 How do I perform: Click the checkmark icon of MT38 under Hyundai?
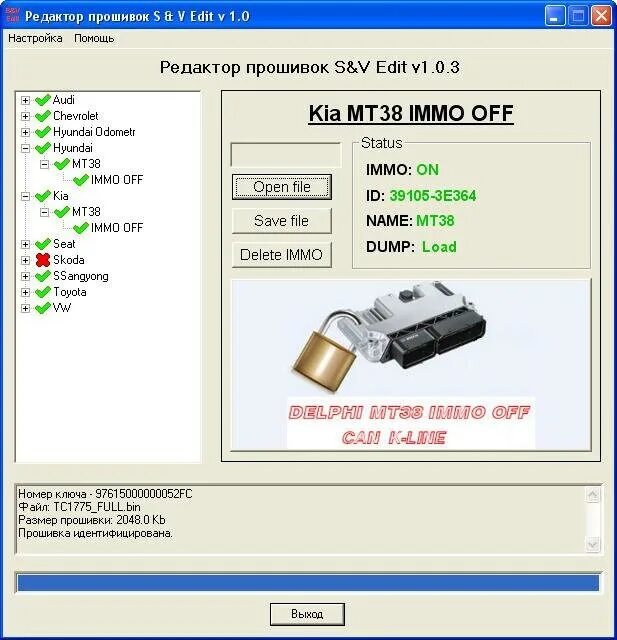click(x=62, y=164)
